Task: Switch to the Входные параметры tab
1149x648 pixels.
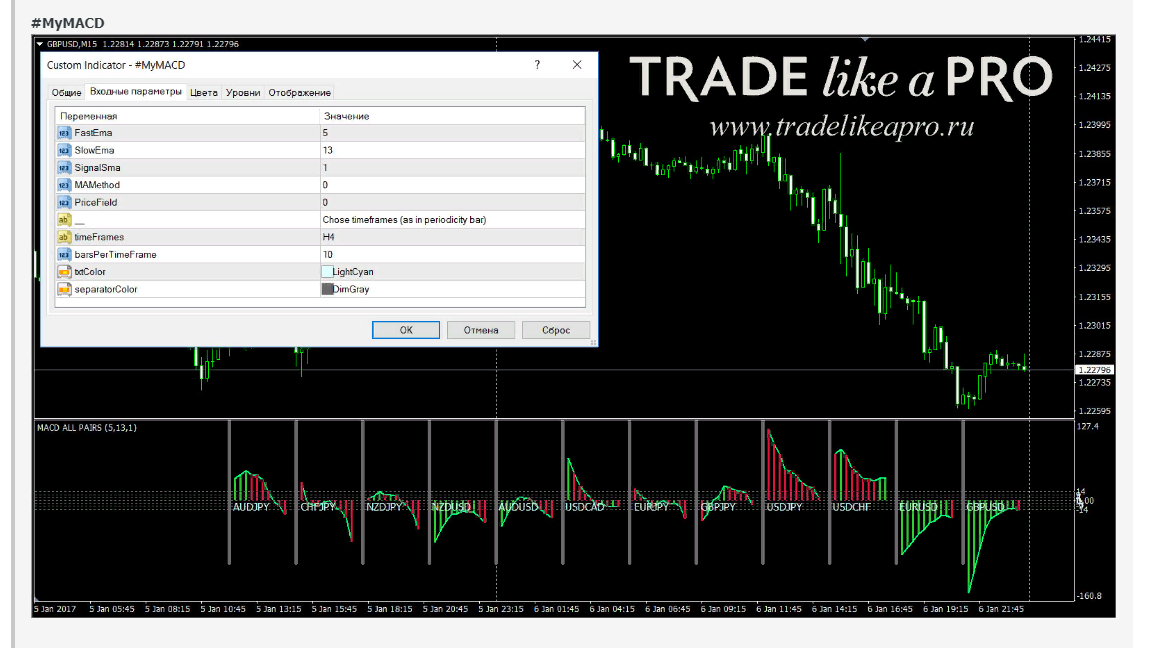Action: [x=136, y=92]
